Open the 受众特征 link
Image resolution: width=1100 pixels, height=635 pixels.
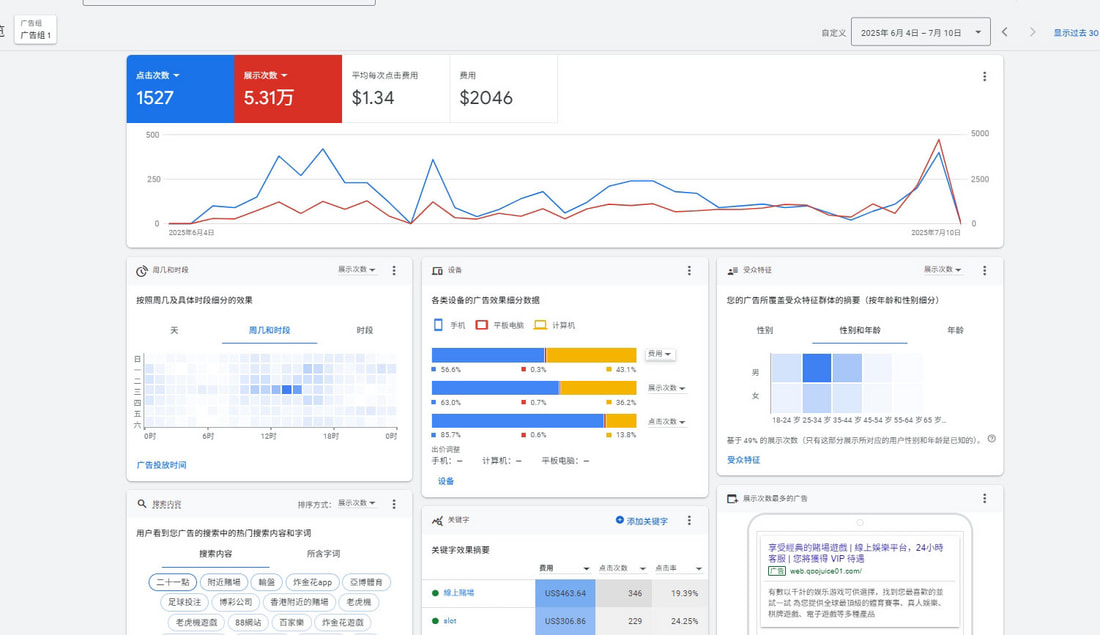[x=744, y=460]
